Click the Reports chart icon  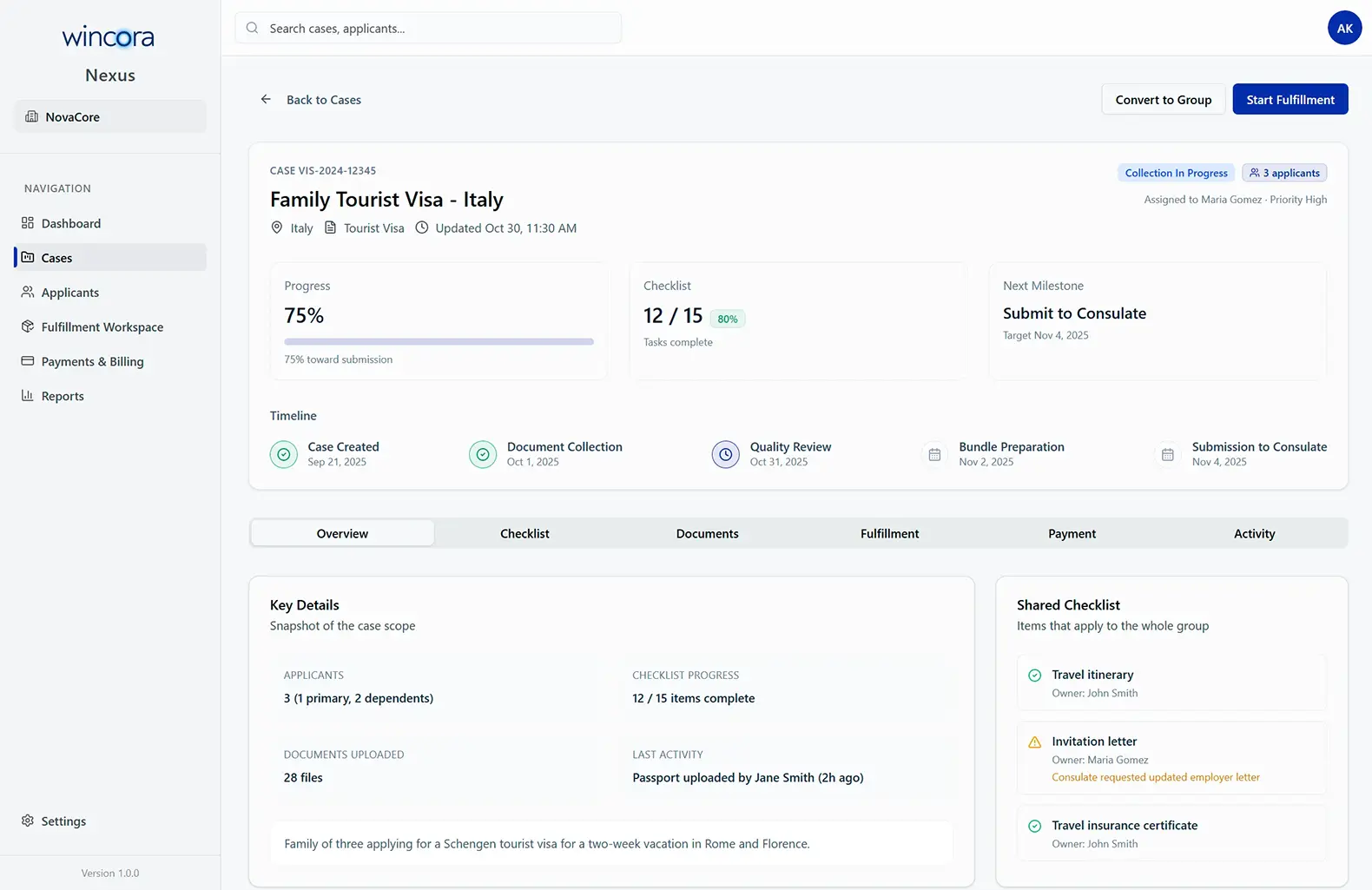28,396
